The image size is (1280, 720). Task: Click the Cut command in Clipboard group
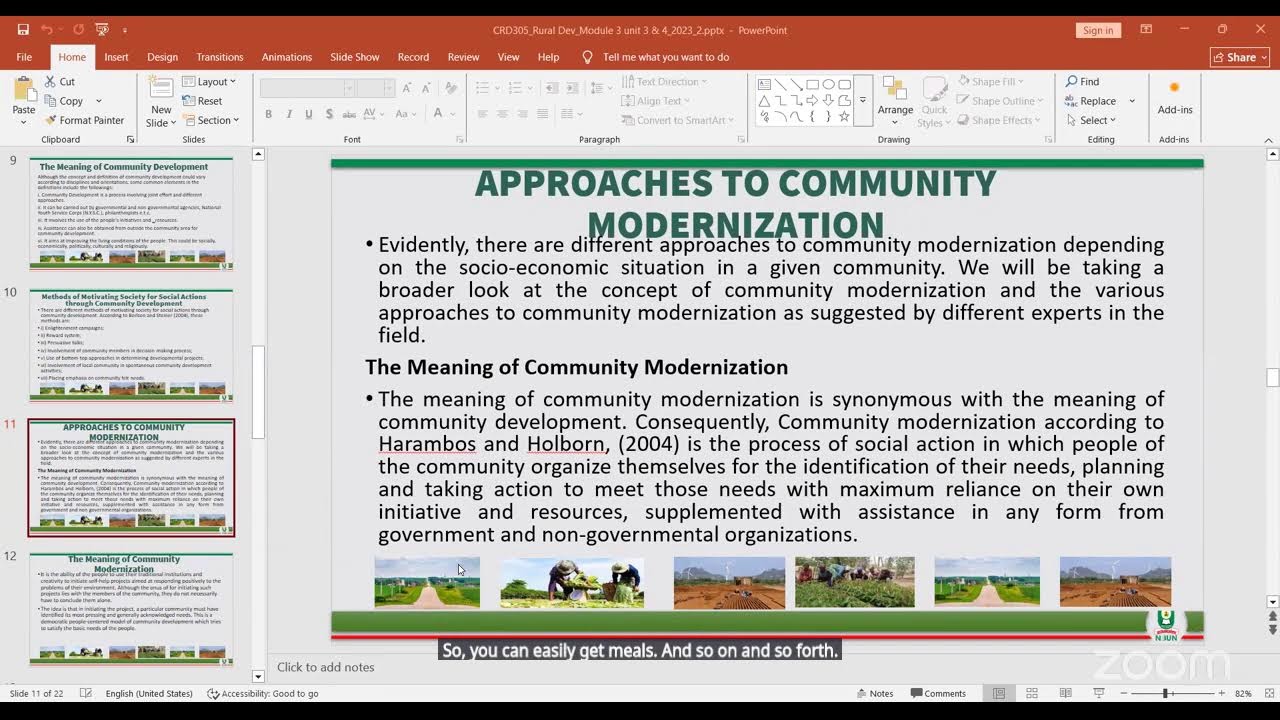(59, 82)
